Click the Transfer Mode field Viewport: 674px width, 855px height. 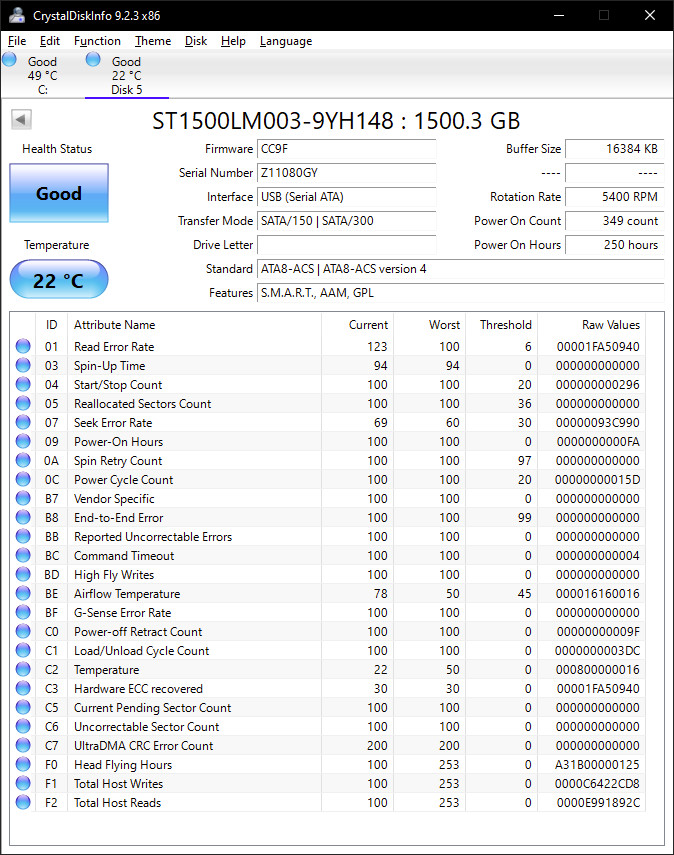coord(346,221)
